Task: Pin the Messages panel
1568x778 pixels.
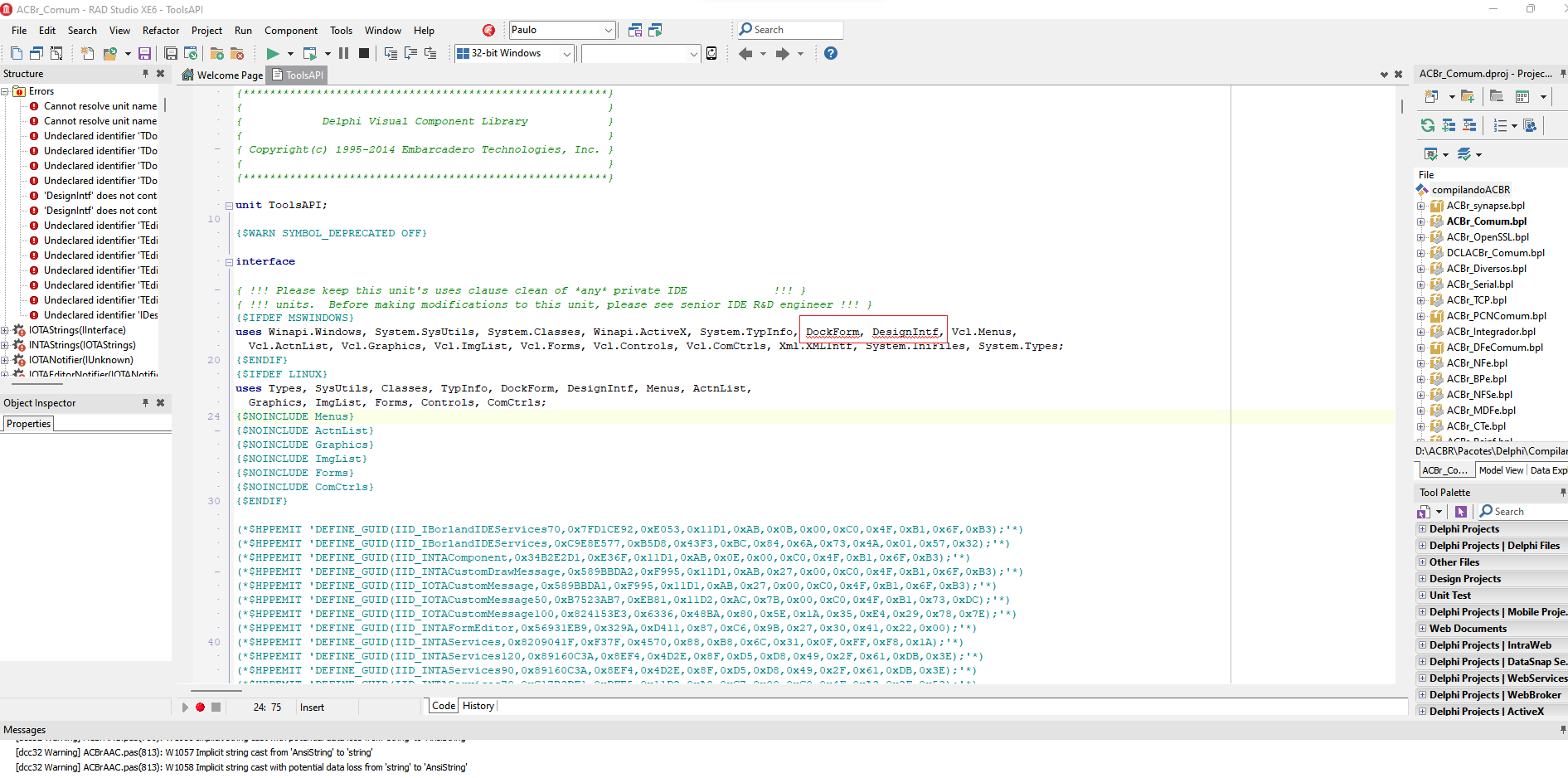Action: (x=1563, y=730)
